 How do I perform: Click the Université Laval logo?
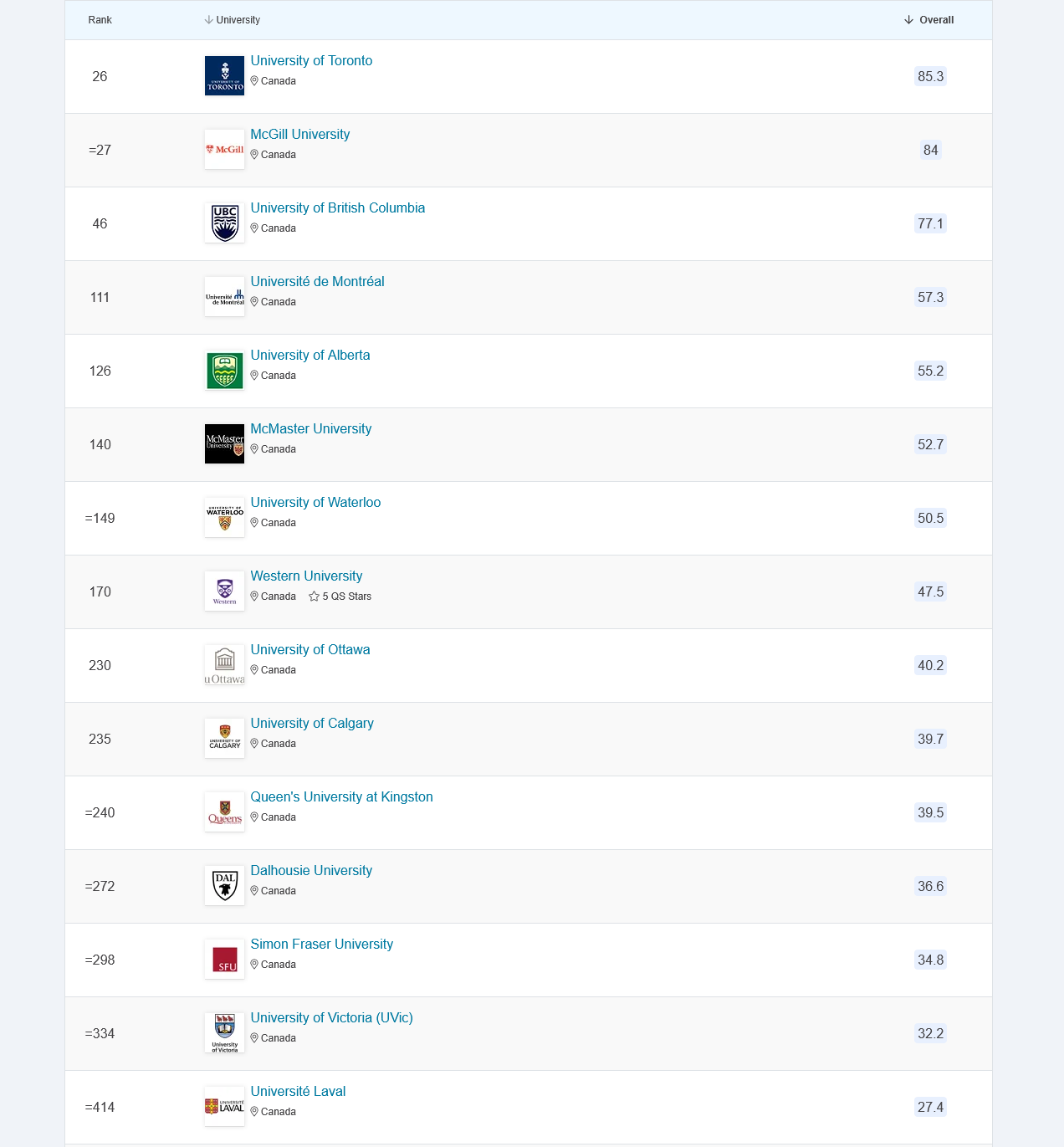(224, 1107)
